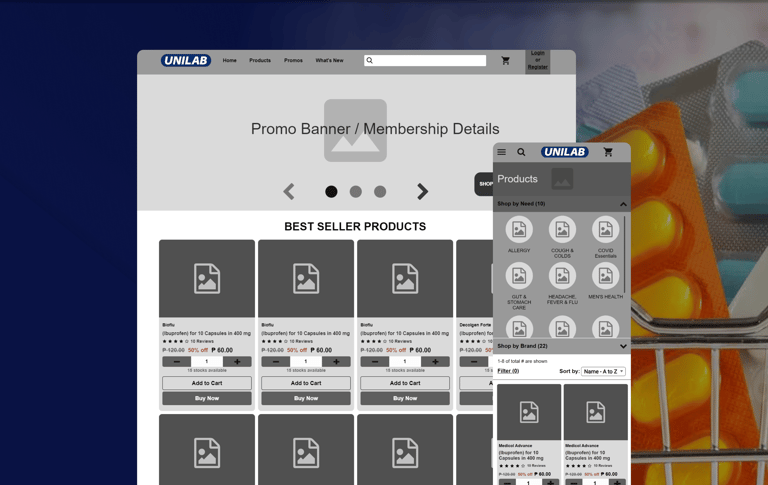This screenshot has height=485, width=768.
Task: Select the first banner carousel dot
Action: pos(331,192)
